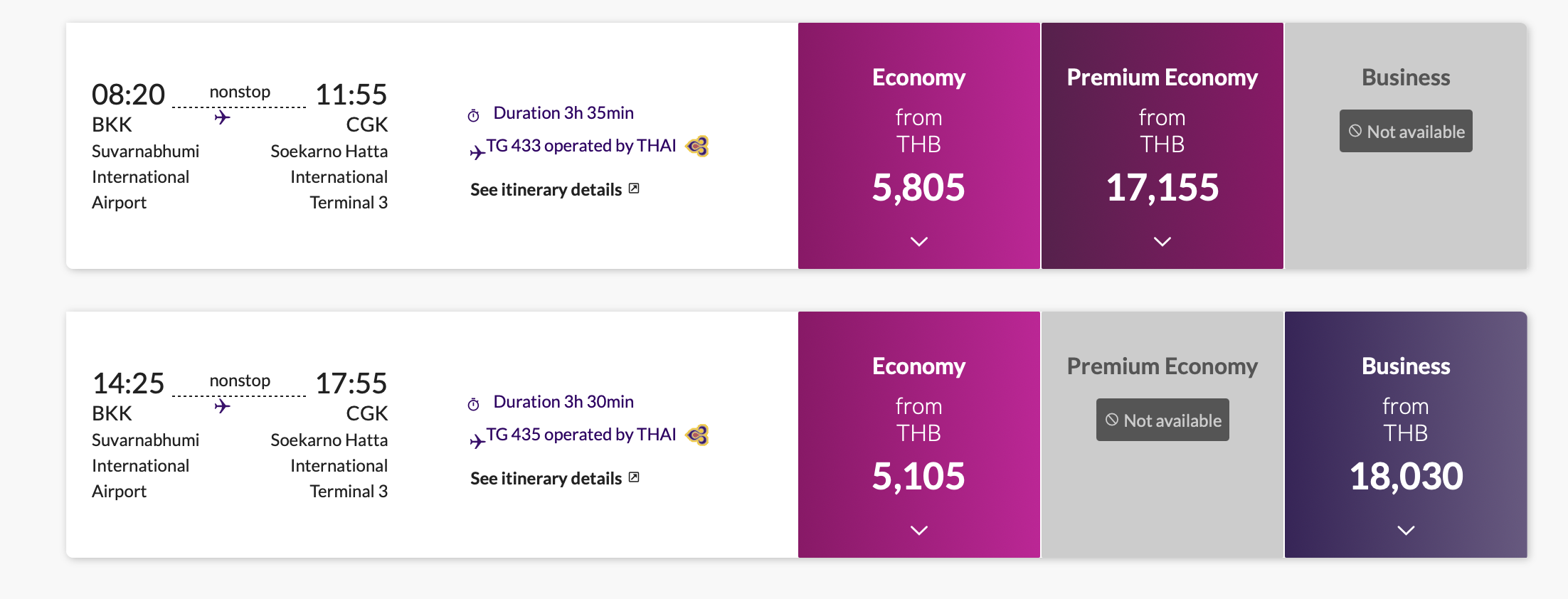Expand the Premium Economy 17,155 fare chevron
The width and height of the screenshot is (1568, 599).
[1162, 242]
